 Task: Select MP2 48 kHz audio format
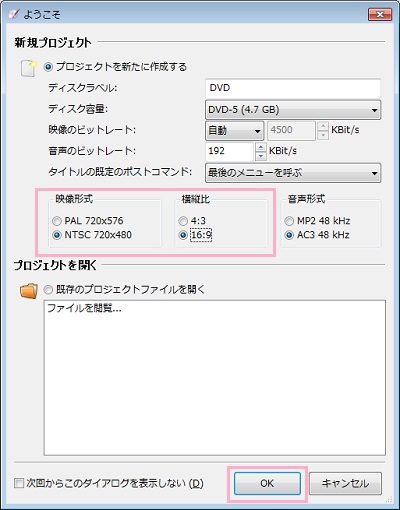click(289, 221)
